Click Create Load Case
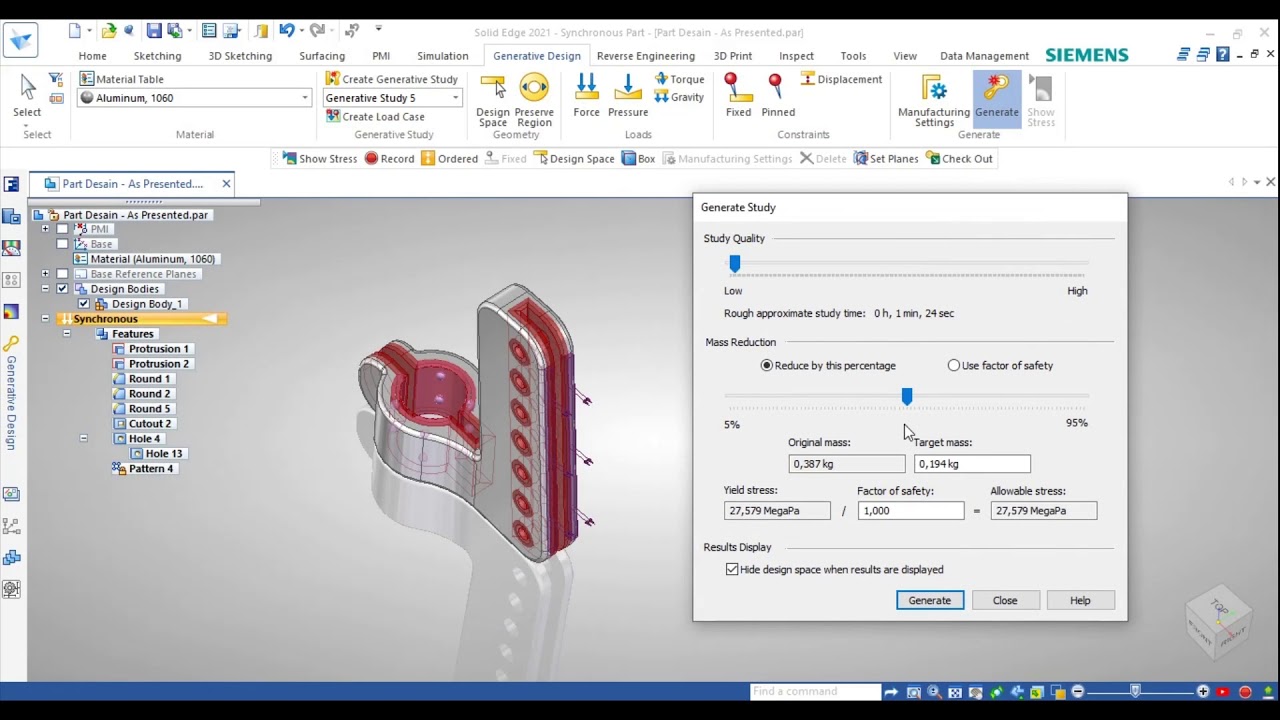Image resolution: width=1280 pixels, height=720 pixels. tap(375, 116)
